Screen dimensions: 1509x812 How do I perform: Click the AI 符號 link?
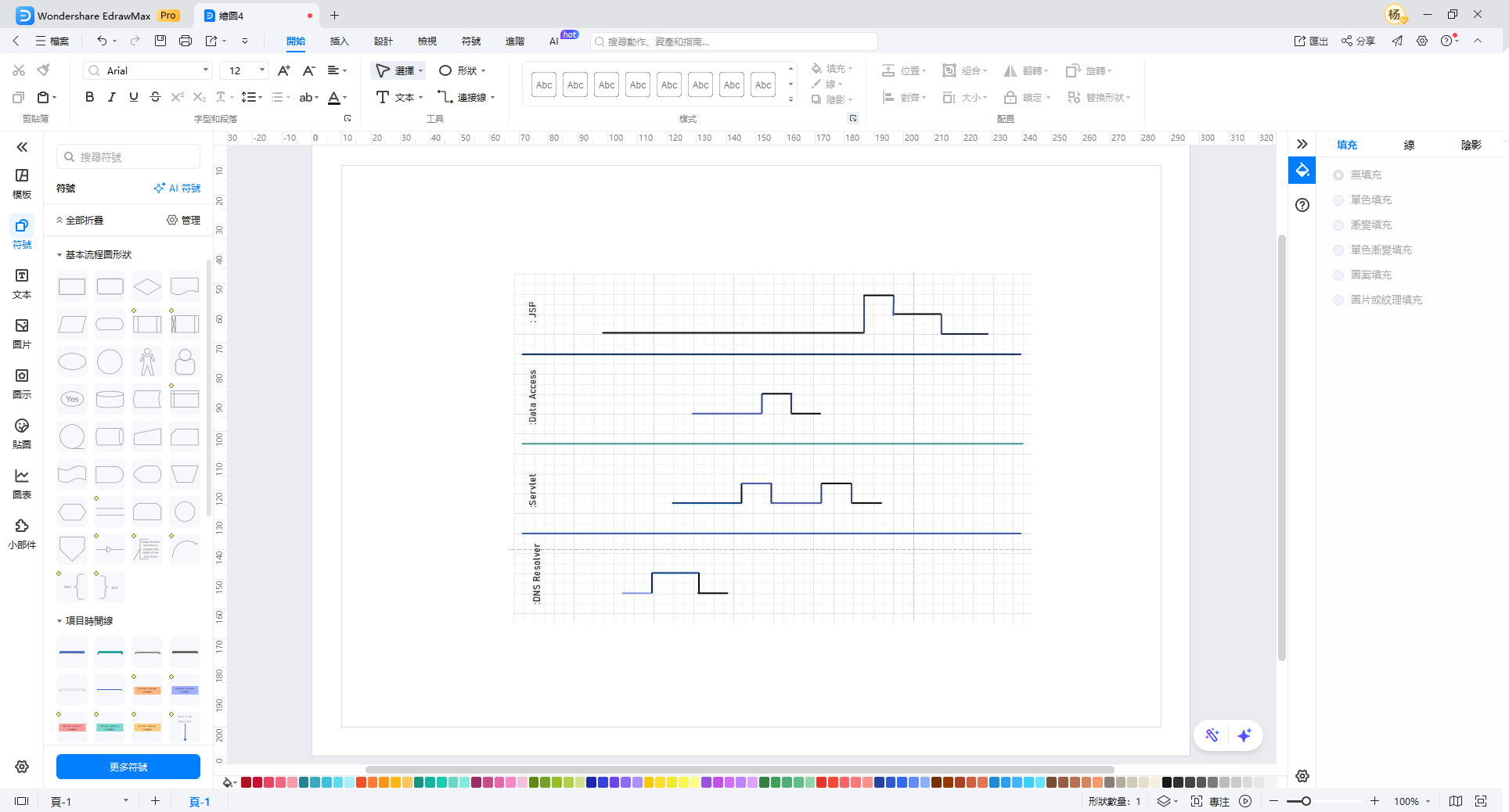pos(177,189)
